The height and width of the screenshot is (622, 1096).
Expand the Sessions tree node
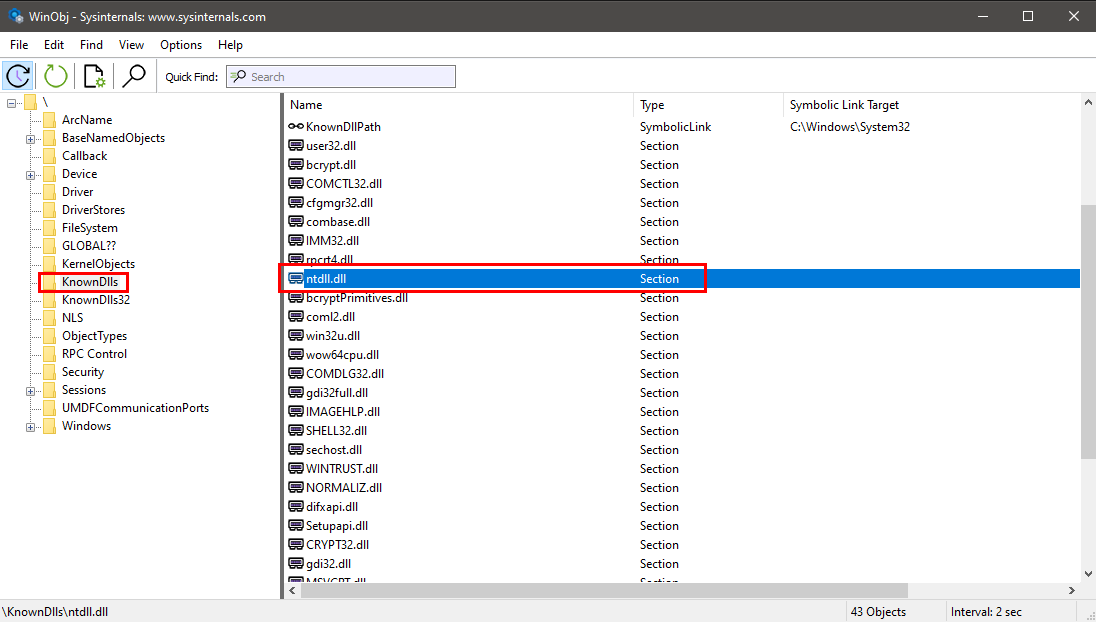[x=30, y=391]
